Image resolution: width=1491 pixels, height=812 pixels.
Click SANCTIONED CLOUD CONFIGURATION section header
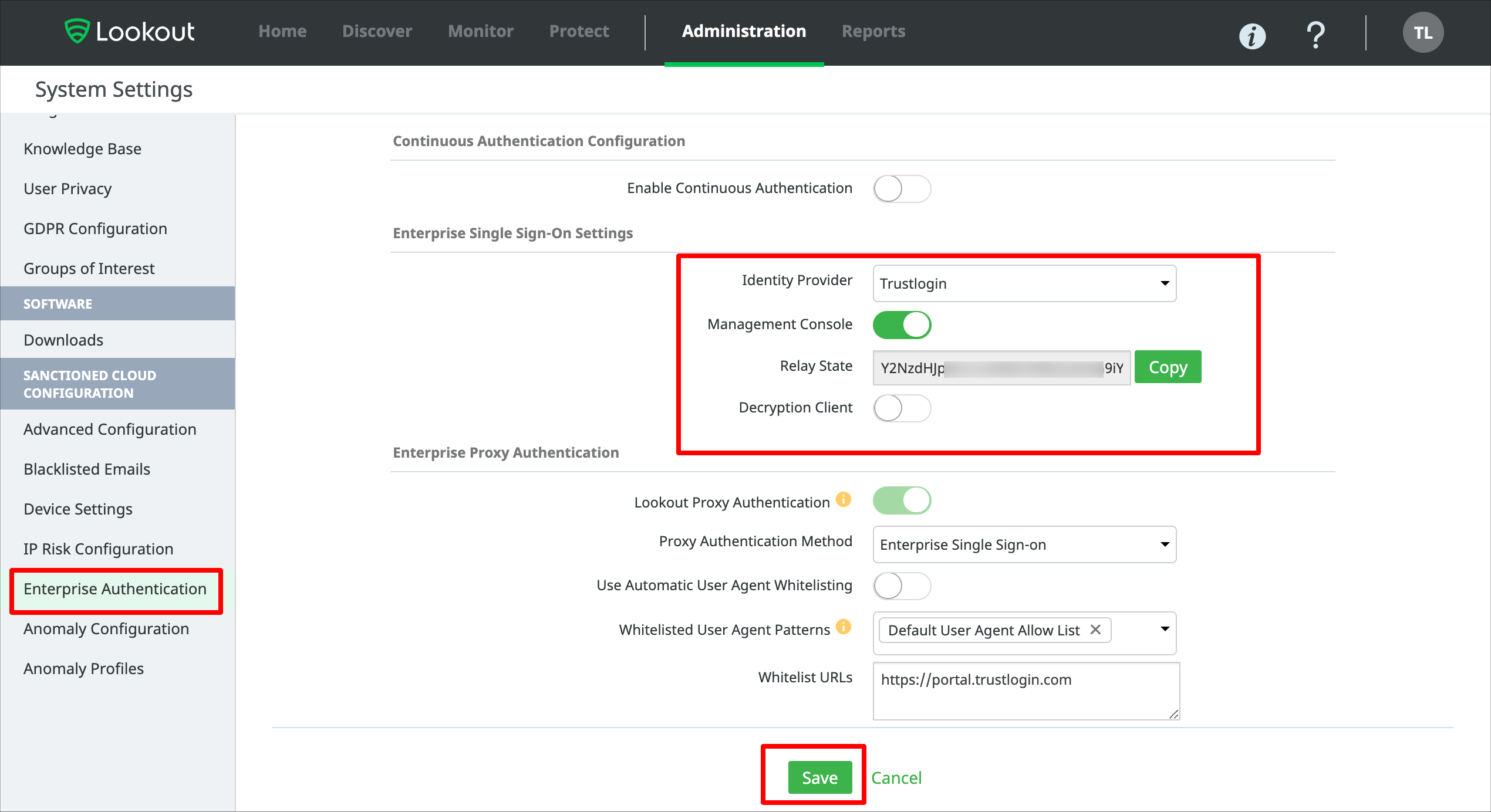[117, 384]
